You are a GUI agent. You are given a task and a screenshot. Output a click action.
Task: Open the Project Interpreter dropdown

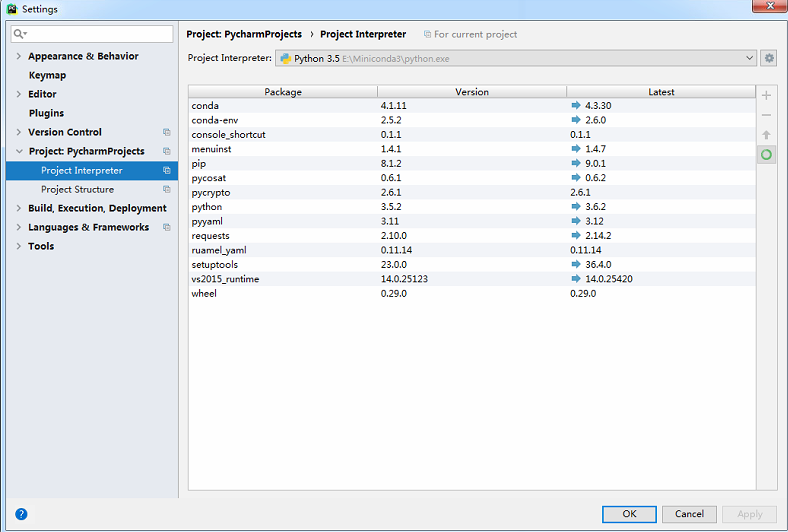click(516, 58)
